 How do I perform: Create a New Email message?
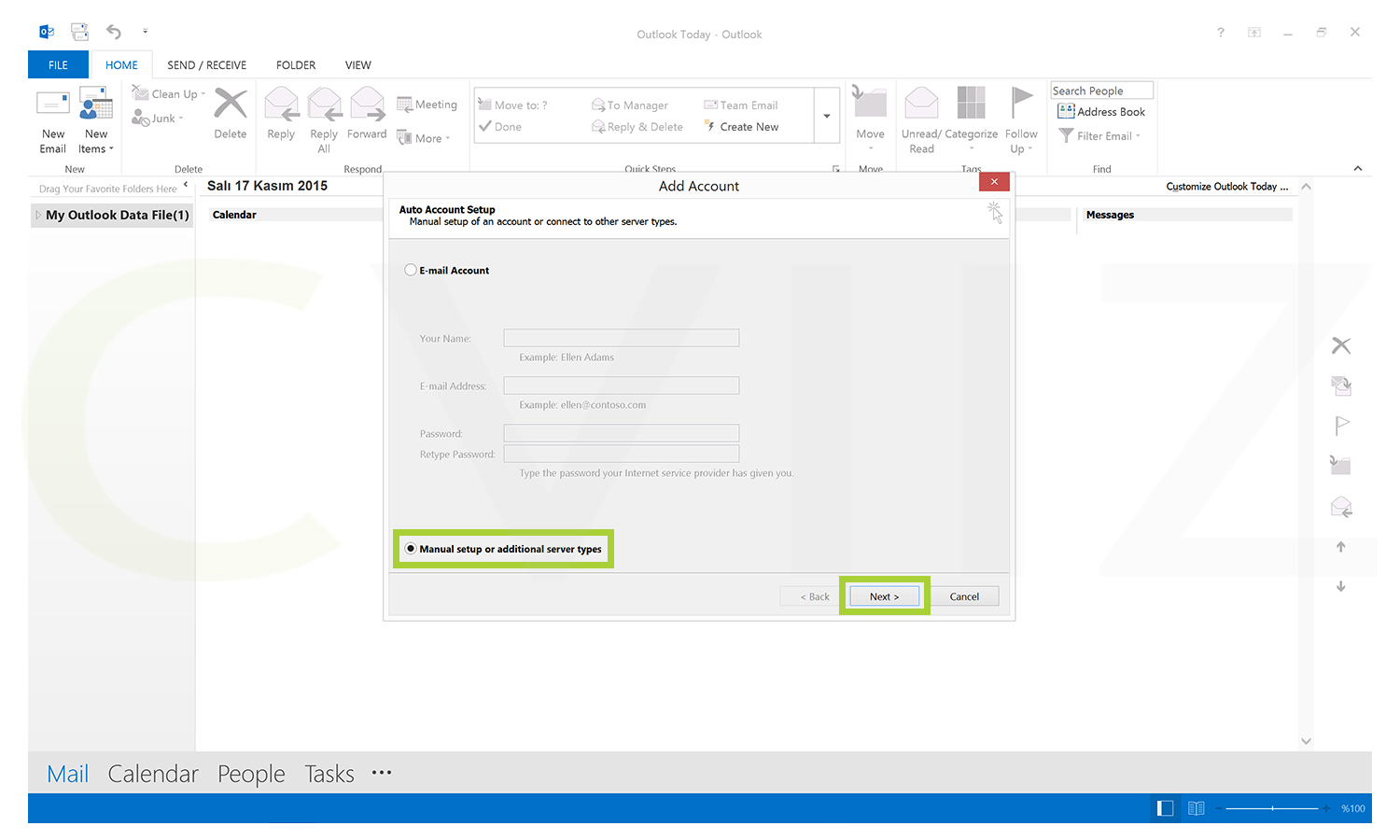(53, 121)
